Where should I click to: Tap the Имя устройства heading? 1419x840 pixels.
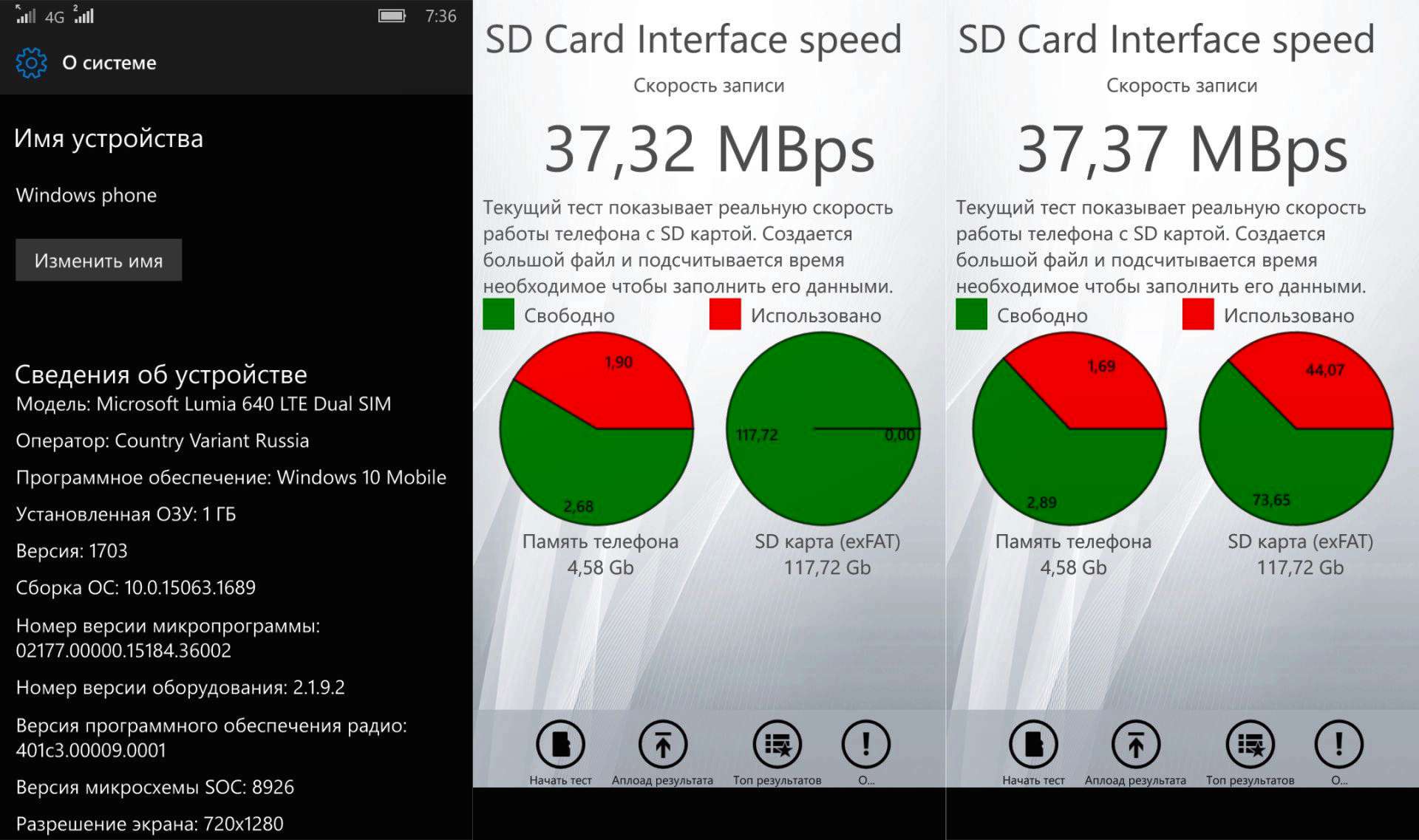(x=109, y=138)
